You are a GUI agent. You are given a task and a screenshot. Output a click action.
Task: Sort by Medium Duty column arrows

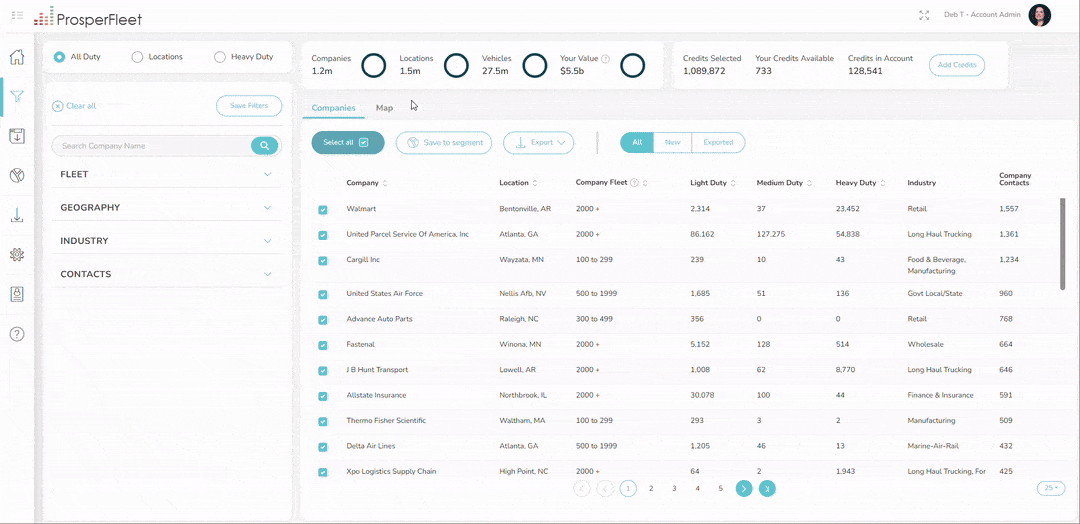pyautogui.click(x=809, y=183)
